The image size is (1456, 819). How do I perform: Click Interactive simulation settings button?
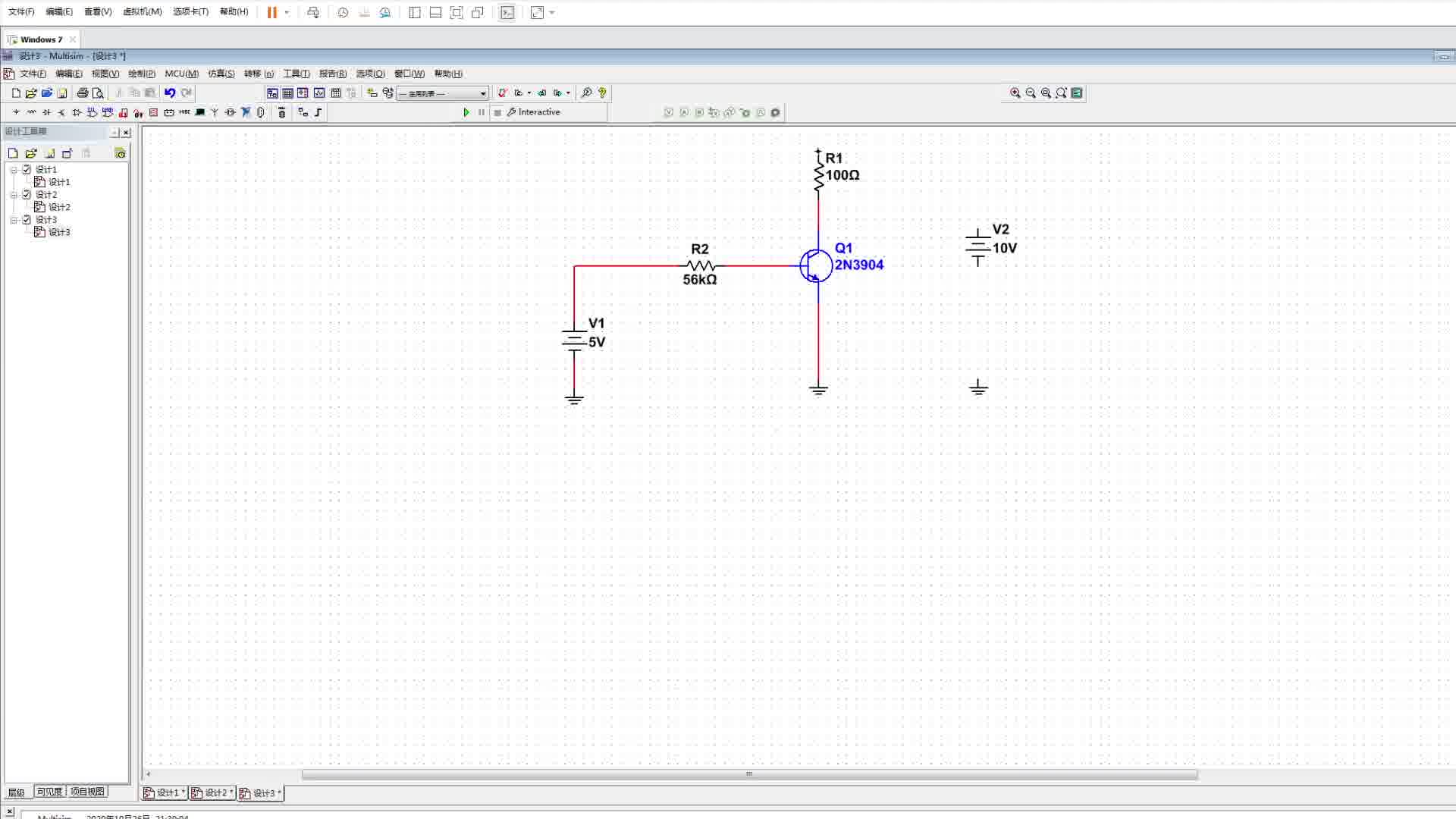point(534,112)
